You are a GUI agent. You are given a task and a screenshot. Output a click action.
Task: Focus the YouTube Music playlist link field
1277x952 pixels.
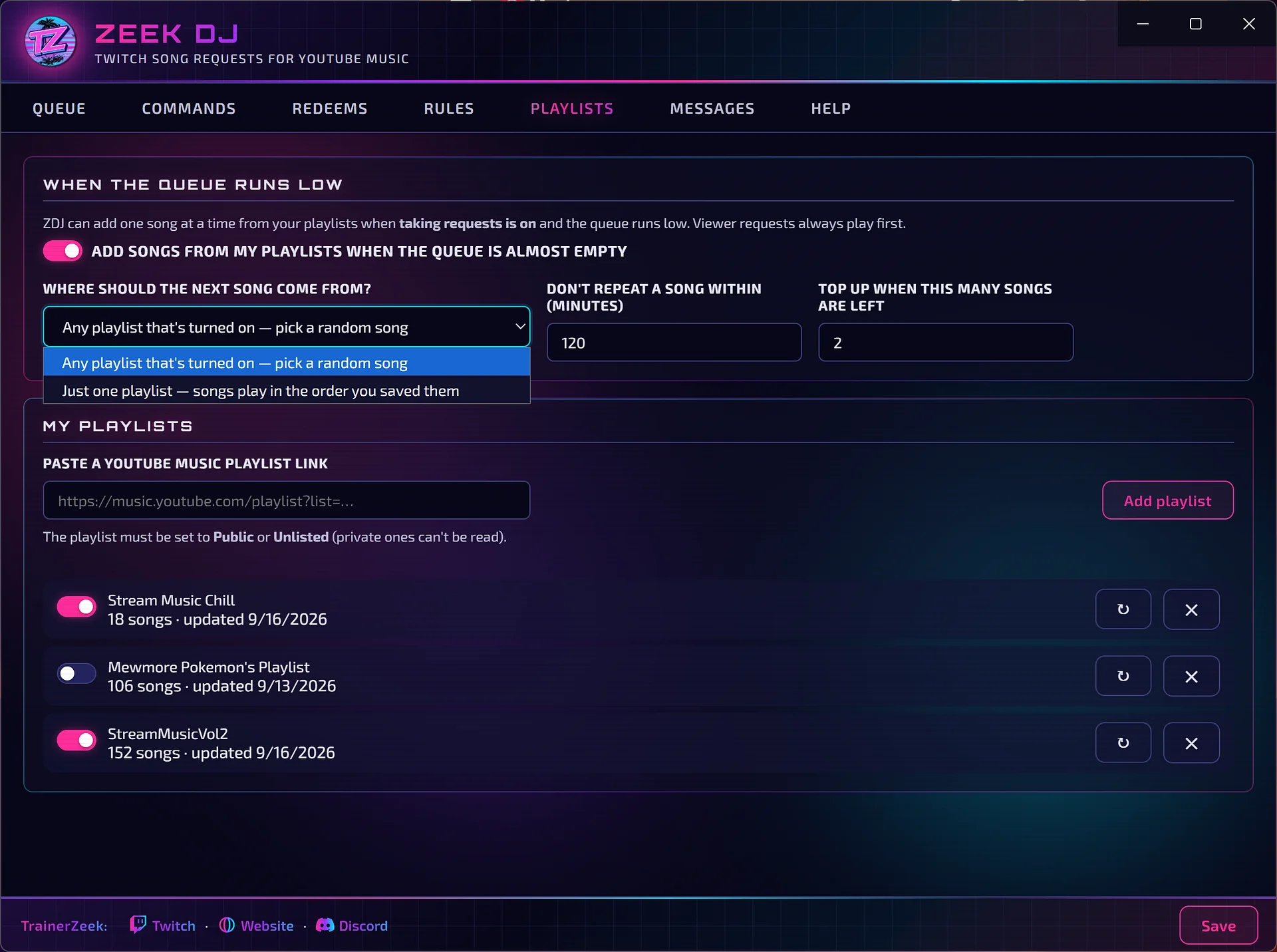[287, 500]
